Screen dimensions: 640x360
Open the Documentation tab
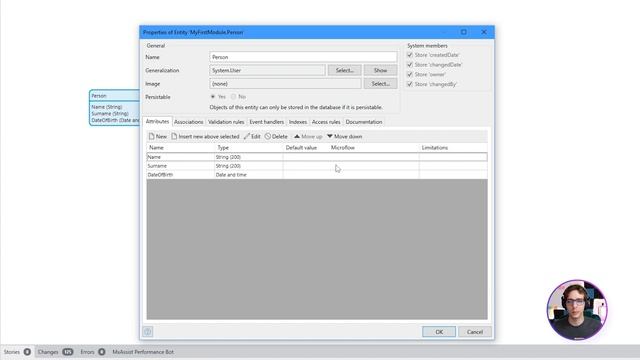(364, 122)
